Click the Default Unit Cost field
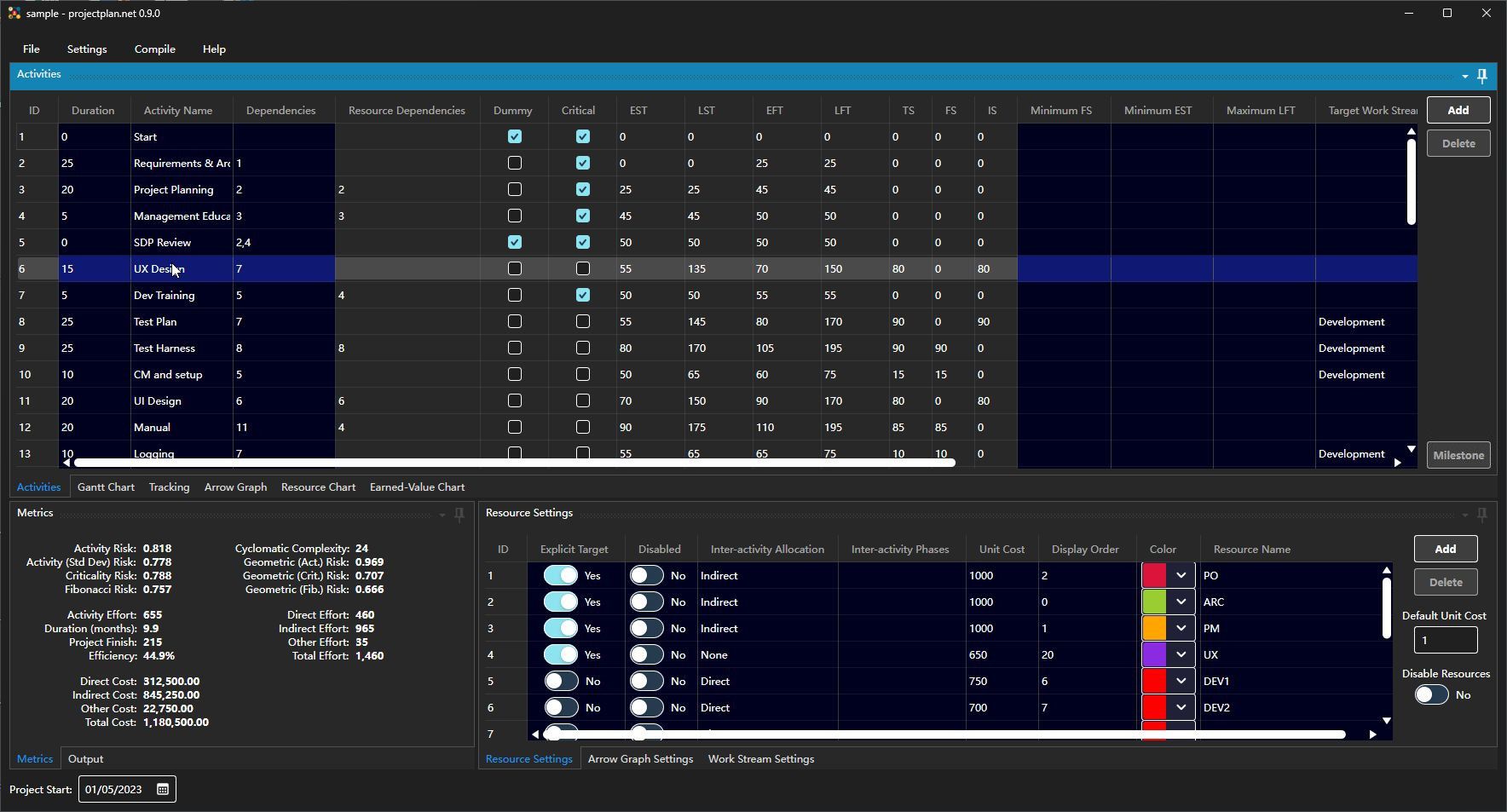The height and width of the screenshot is (812, 1507). point(1446,640)
